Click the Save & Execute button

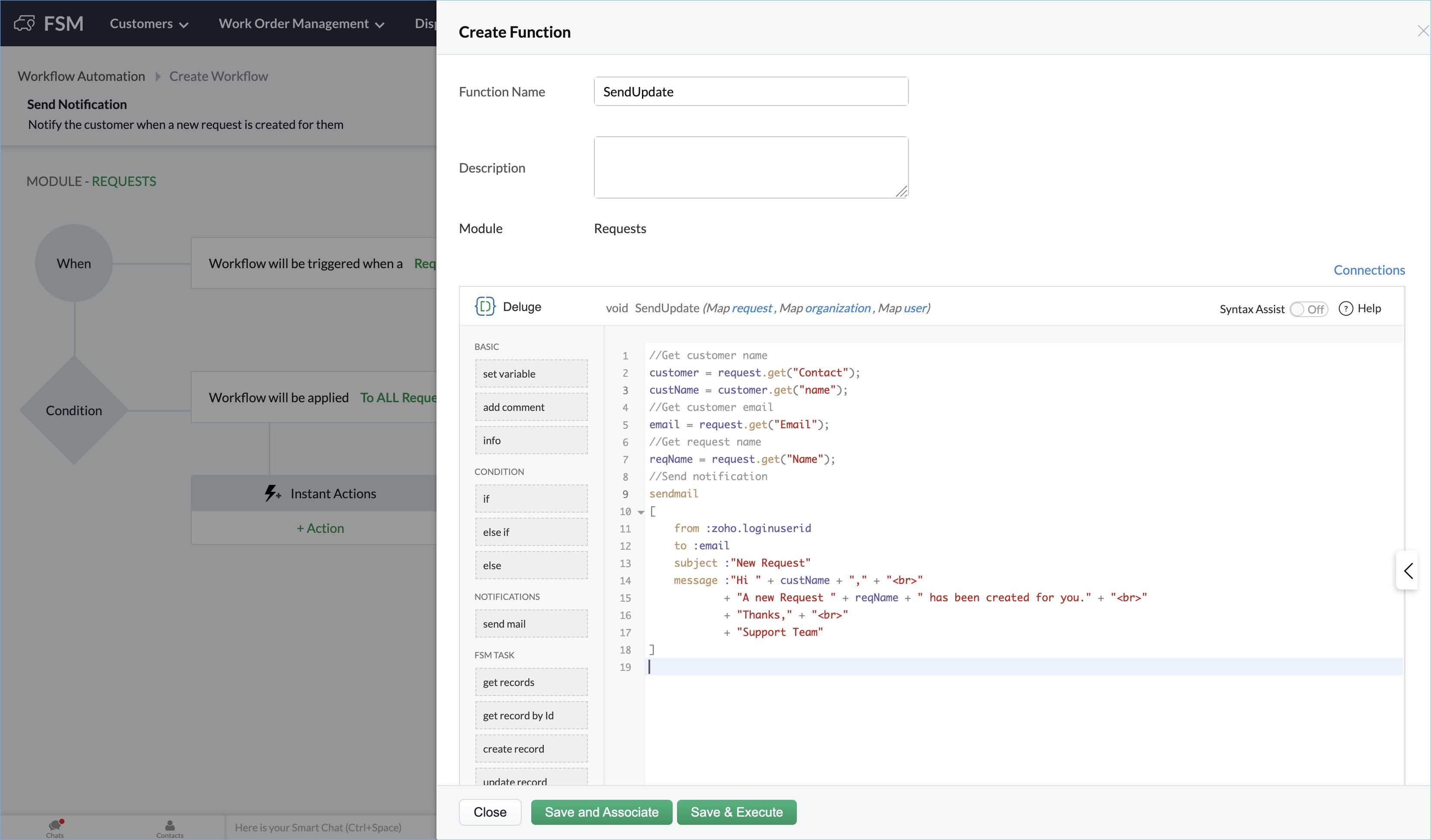(x=736, y=811)
